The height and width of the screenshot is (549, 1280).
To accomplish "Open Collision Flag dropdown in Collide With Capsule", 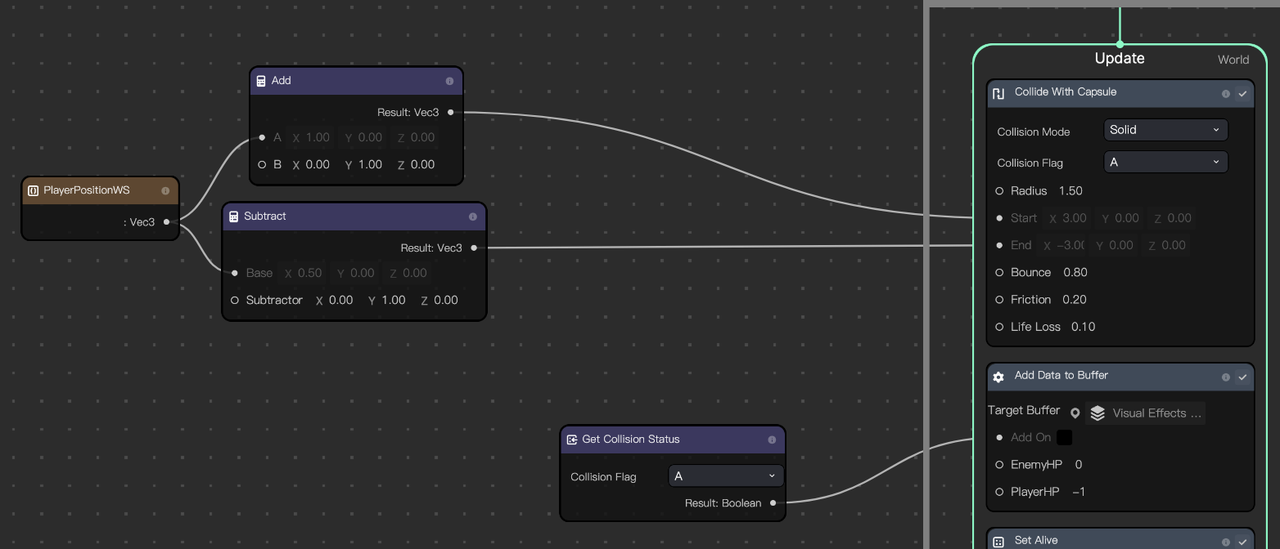I will [x=1165, y=162].
